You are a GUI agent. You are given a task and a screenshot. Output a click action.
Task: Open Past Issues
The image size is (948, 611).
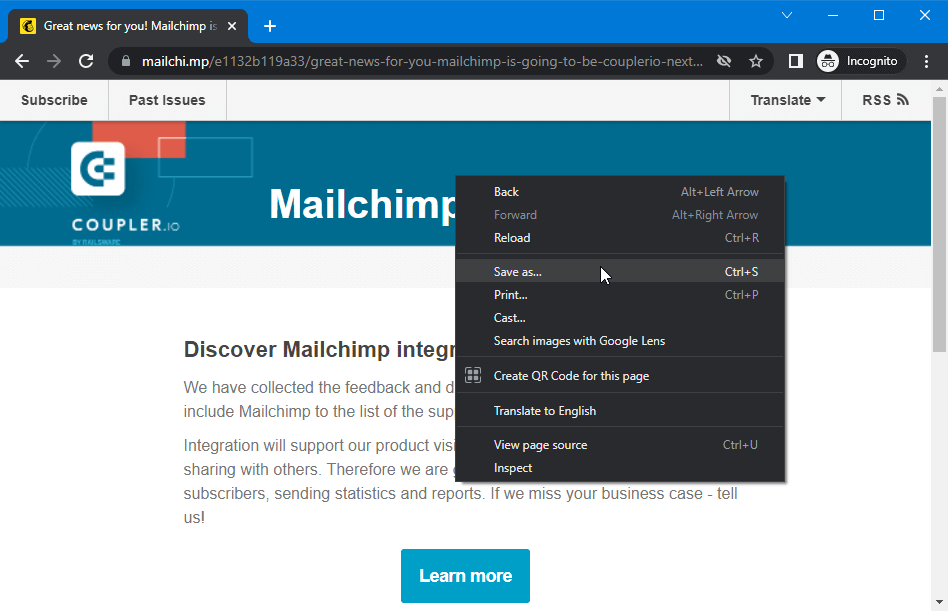tap(167, 100)
